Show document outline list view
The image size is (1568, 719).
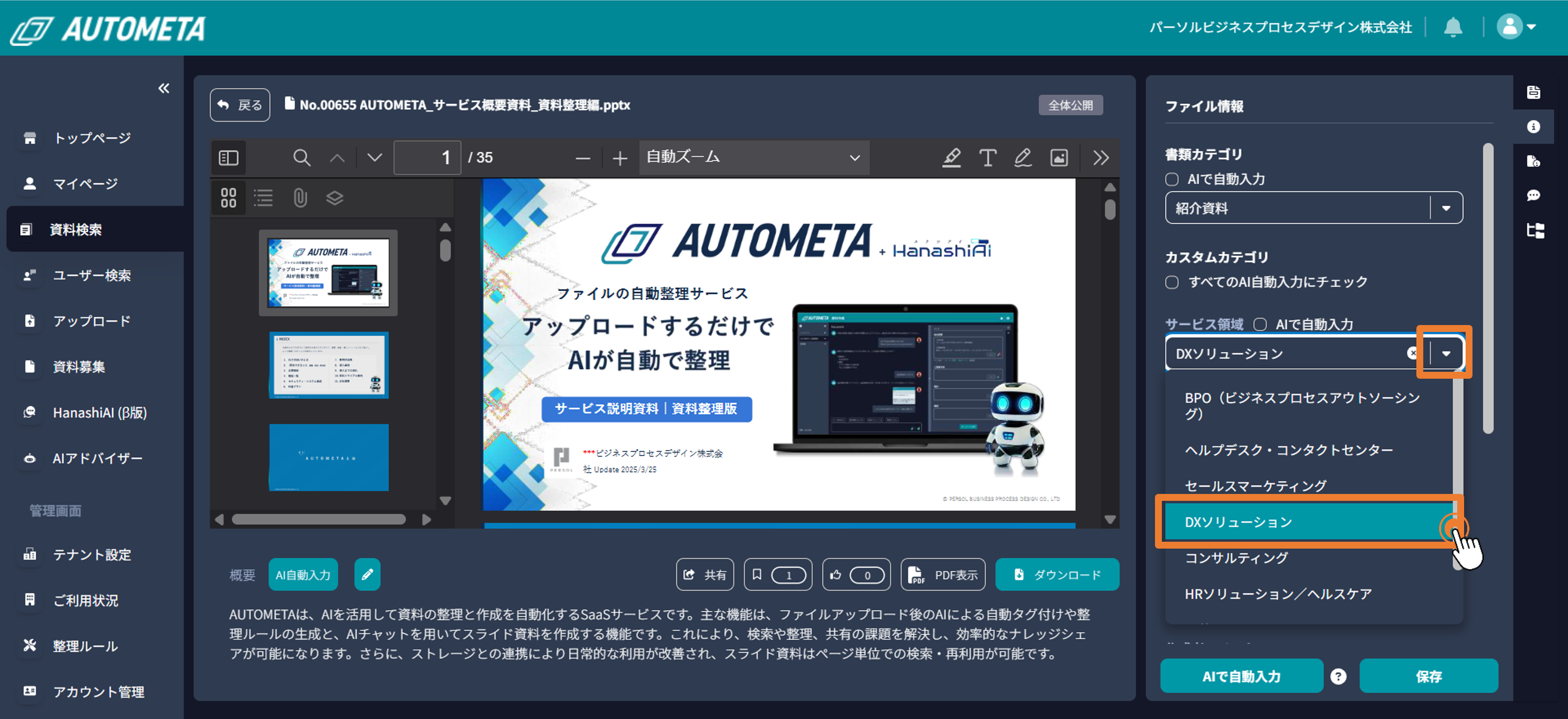pos(263,198)
